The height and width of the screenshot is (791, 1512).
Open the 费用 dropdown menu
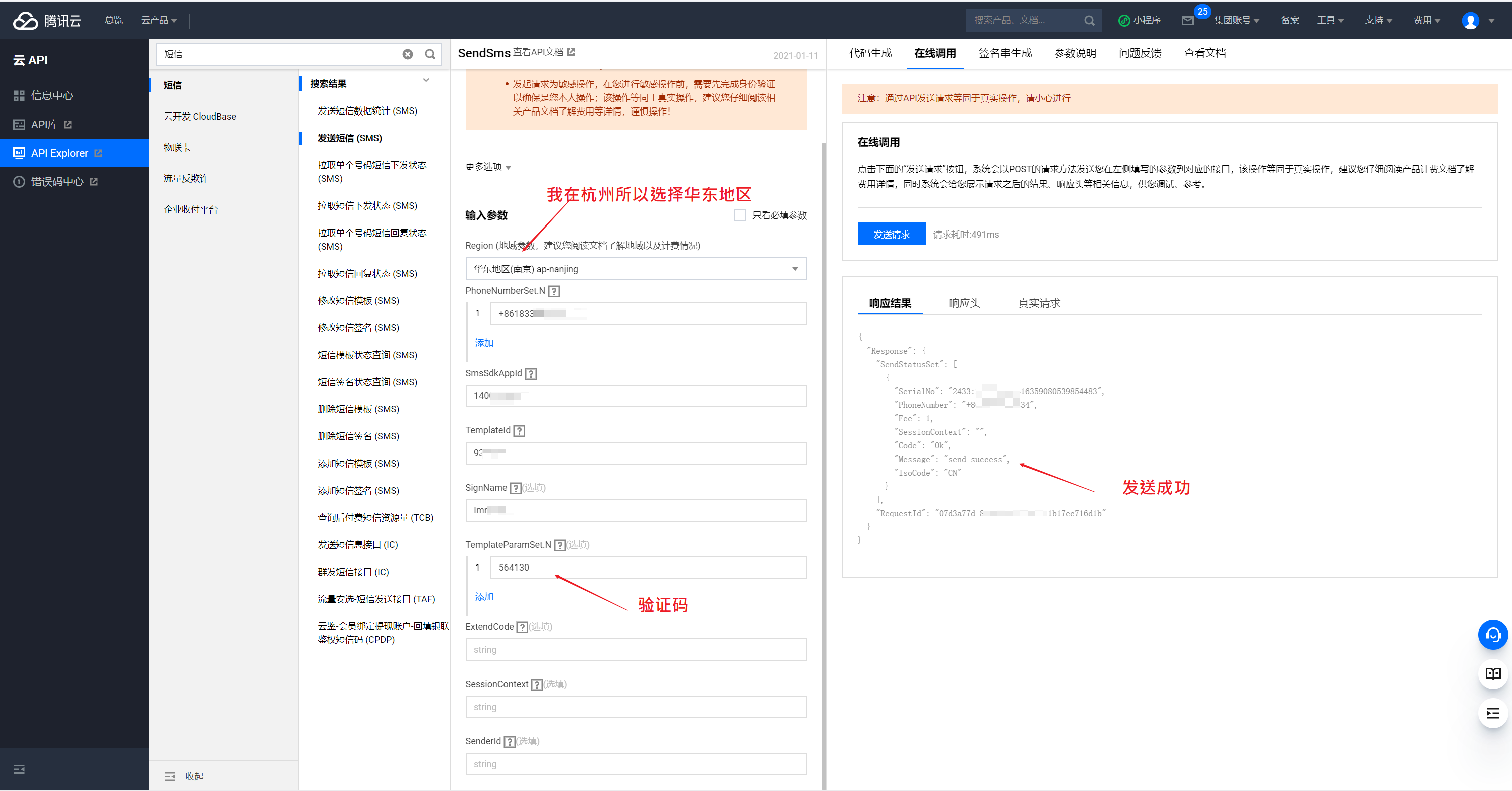point(1426,21)
